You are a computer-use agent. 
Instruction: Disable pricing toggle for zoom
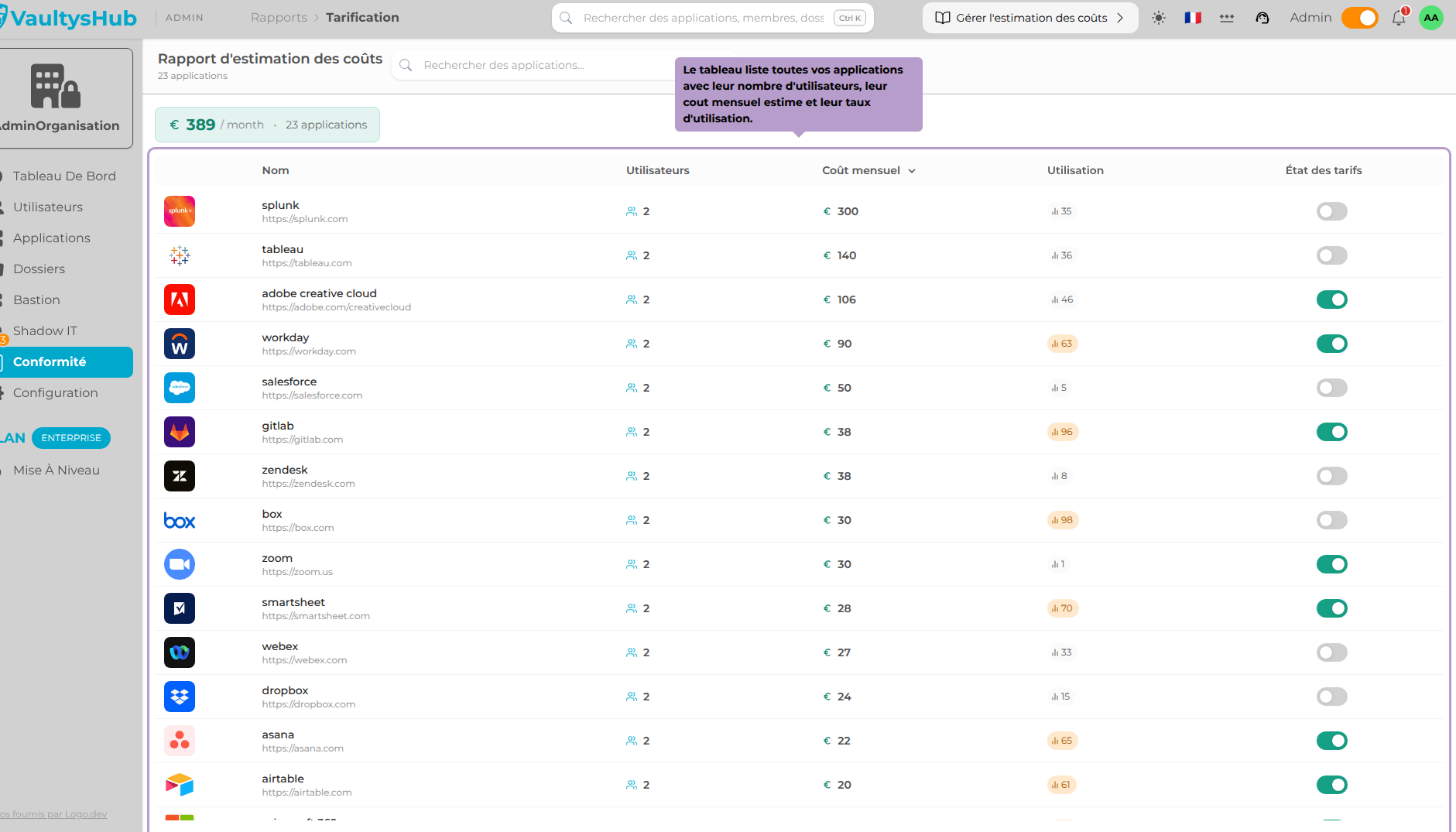coord(1332,564)
